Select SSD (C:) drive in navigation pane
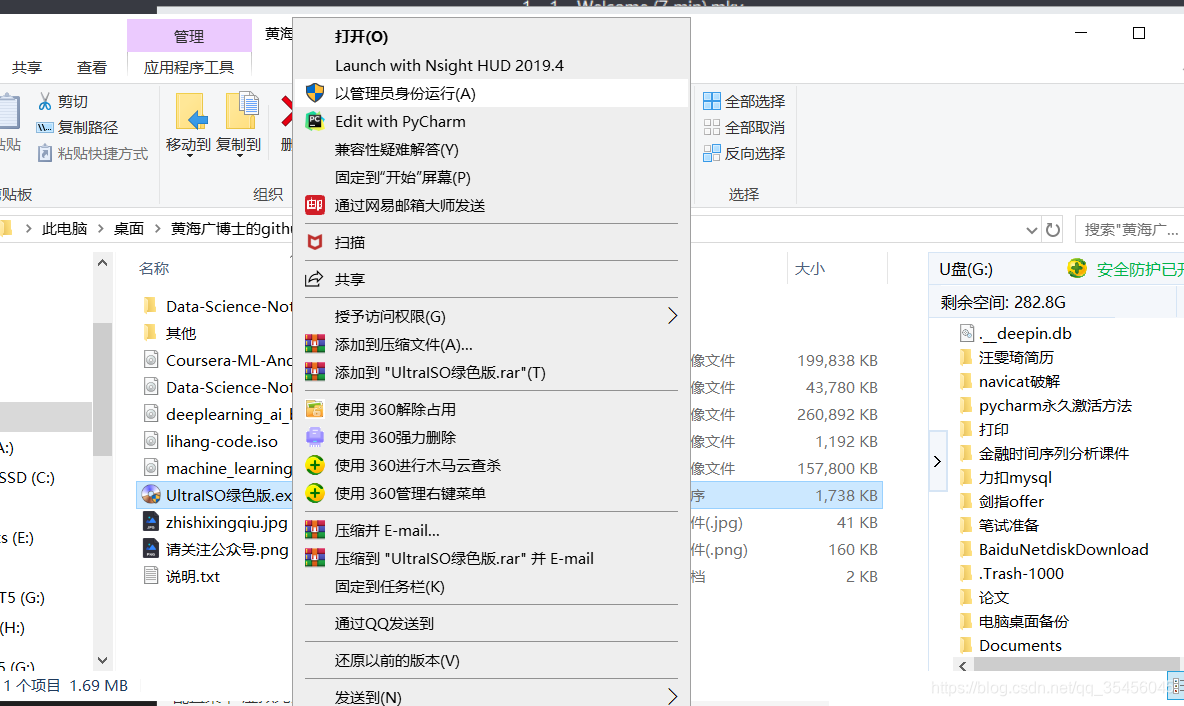This screenshot has width=1184, height=706. click(28, 477)
